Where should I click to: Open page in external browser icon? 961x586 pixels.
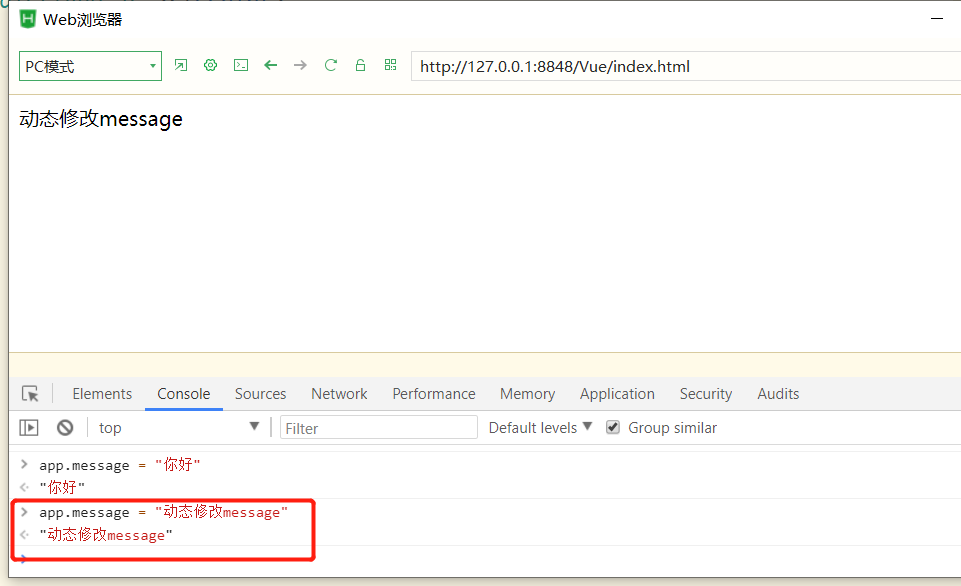tap(181, 66)
